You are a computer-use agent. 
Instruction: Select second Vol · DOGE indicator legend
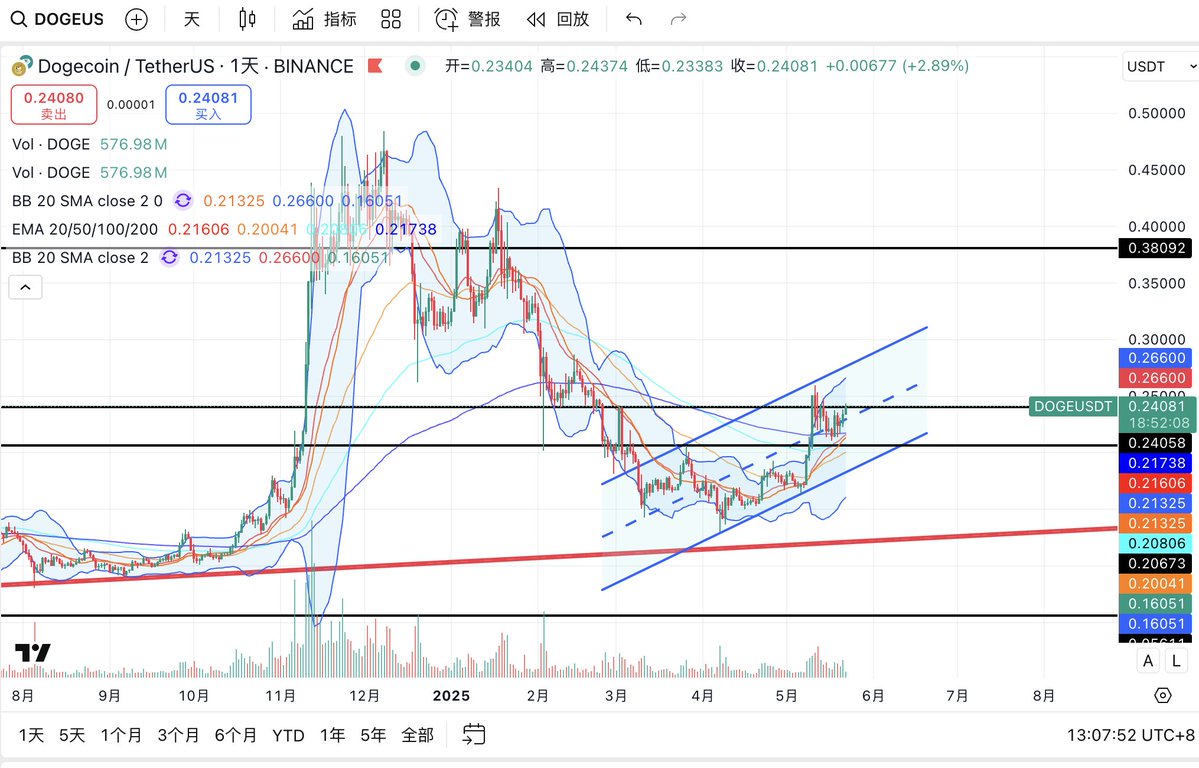pos(51,172)
